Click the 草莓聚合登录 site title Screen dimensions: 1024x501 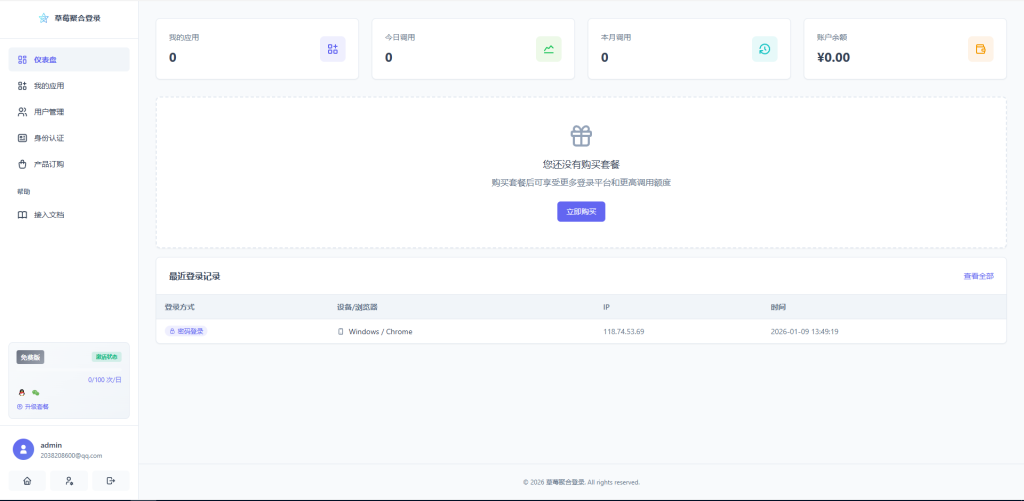(x=78, y=18)
